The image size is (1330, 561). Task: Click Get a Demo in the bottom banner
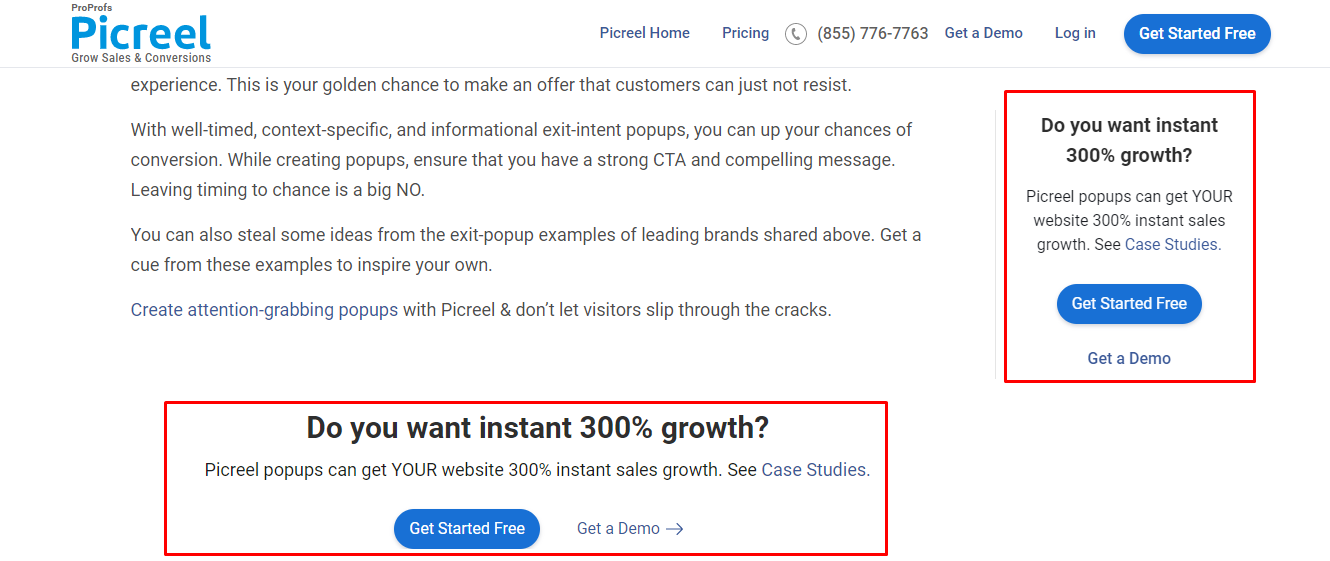618,529
